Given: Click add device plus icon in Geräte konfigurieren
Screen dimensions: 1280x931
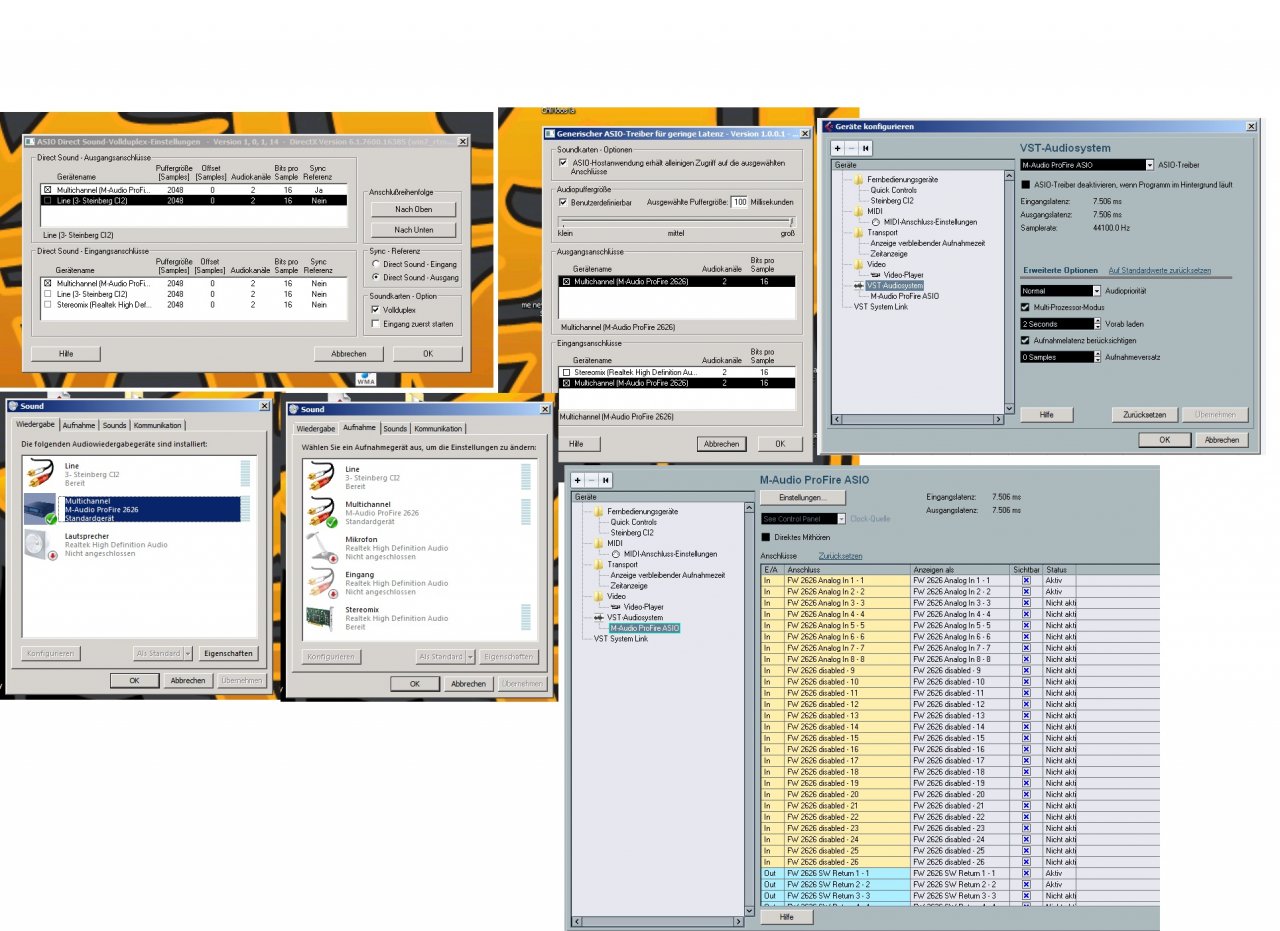Looking at the screenshot, I should click(x=837, y=148).
